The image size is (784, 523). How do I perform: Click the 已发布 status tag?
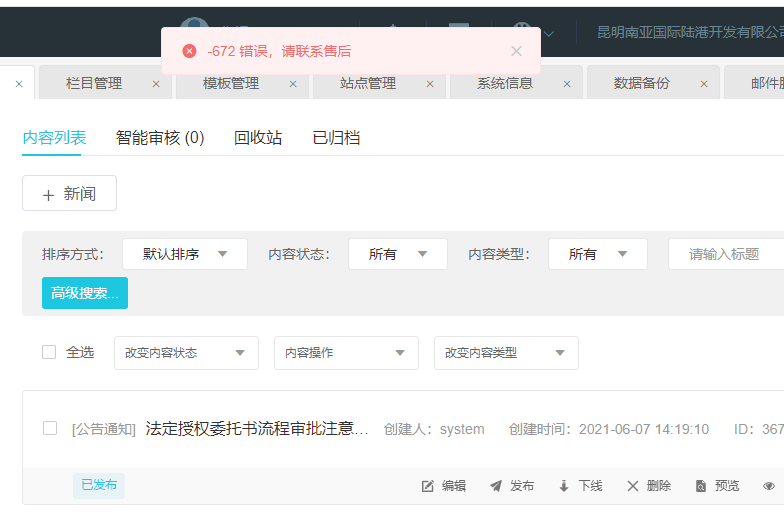pos(99,486)
